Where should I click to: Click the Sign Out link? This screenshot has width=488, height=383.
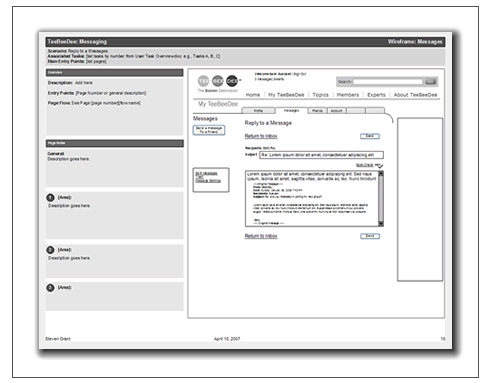click(300, 74)
